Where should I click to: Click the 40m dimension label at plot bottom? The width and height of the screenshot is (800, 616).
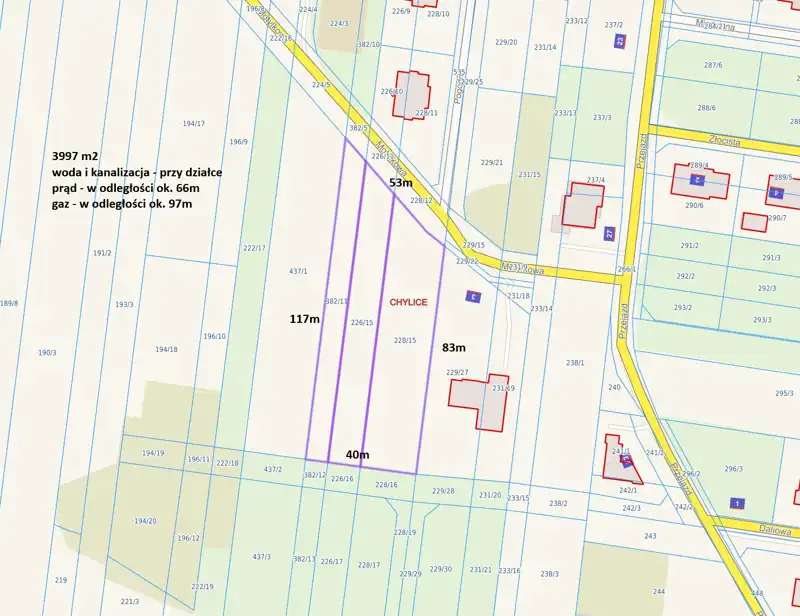click(x=357, y=455)
